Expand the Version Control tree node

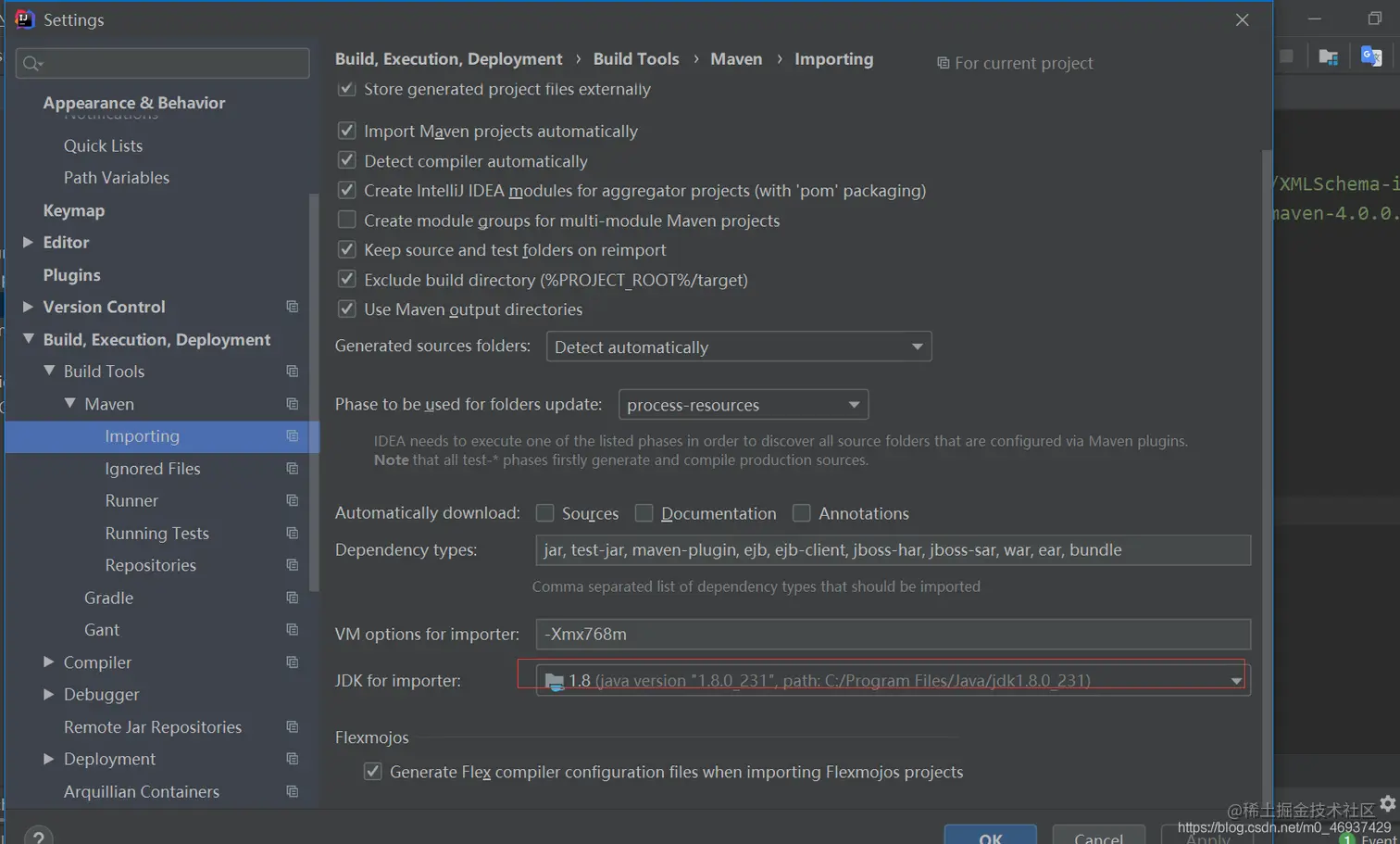(28, 307)
